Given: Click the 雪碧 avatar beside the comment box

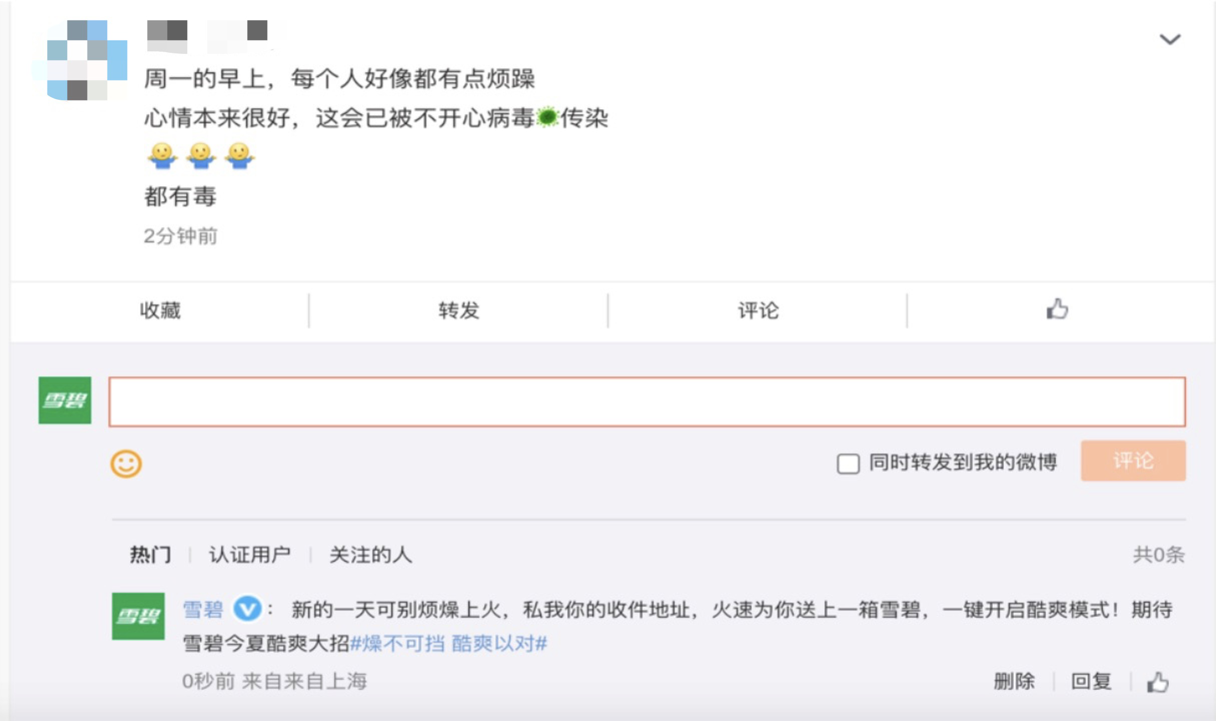Looking at the screenshot, I should [x=65, y=400].
